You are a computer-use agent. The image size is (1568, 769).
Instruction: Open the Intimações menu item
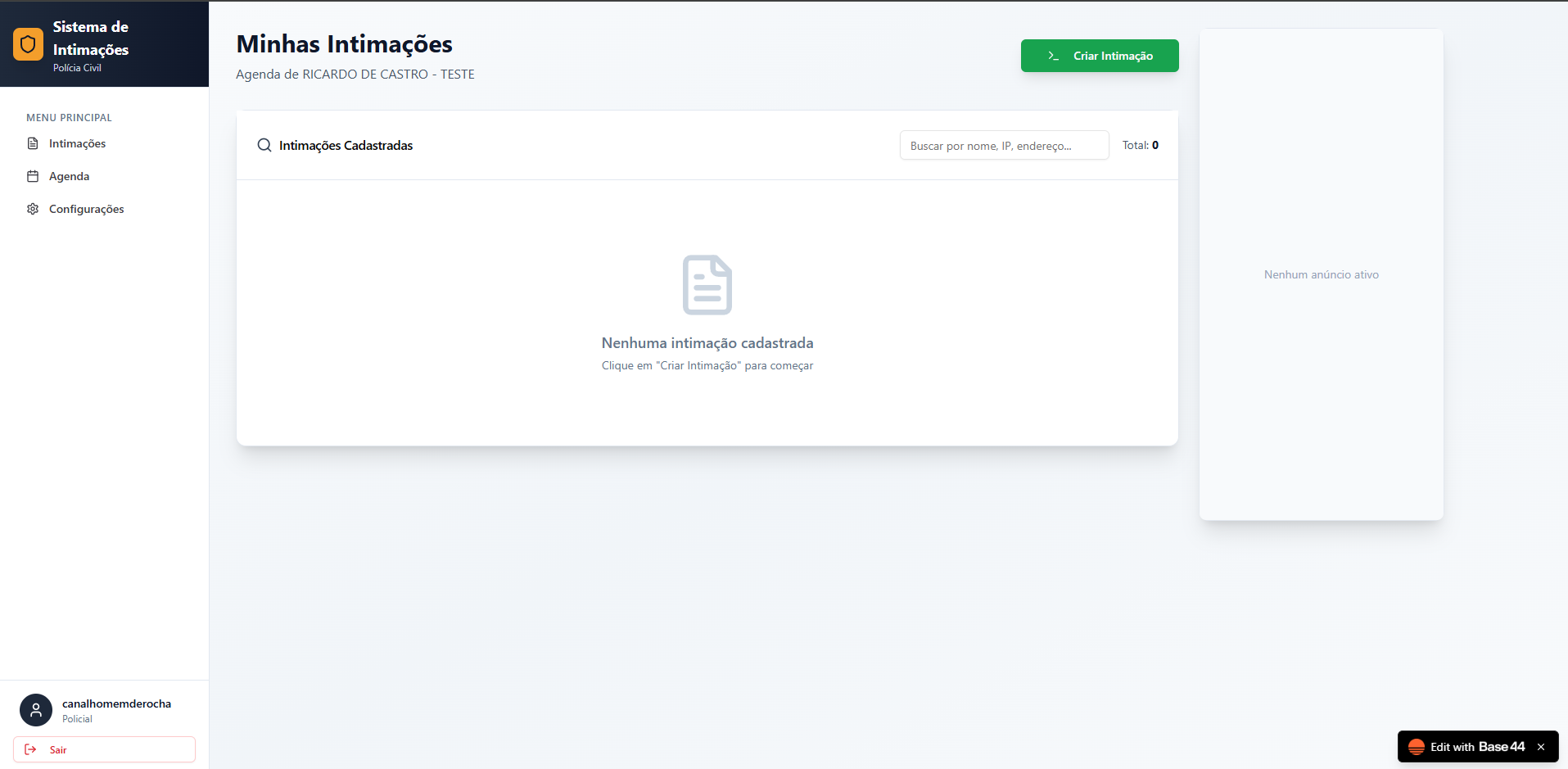[x=105, y=143]
